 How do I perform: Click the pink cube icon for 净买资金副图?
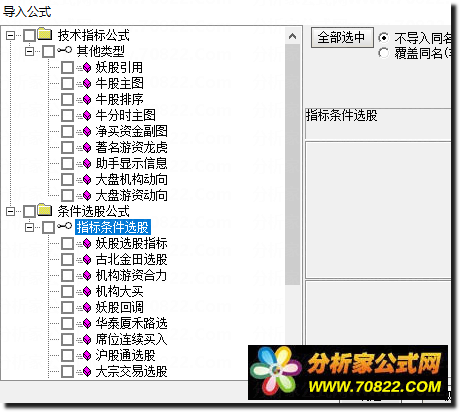pos(87,132)
